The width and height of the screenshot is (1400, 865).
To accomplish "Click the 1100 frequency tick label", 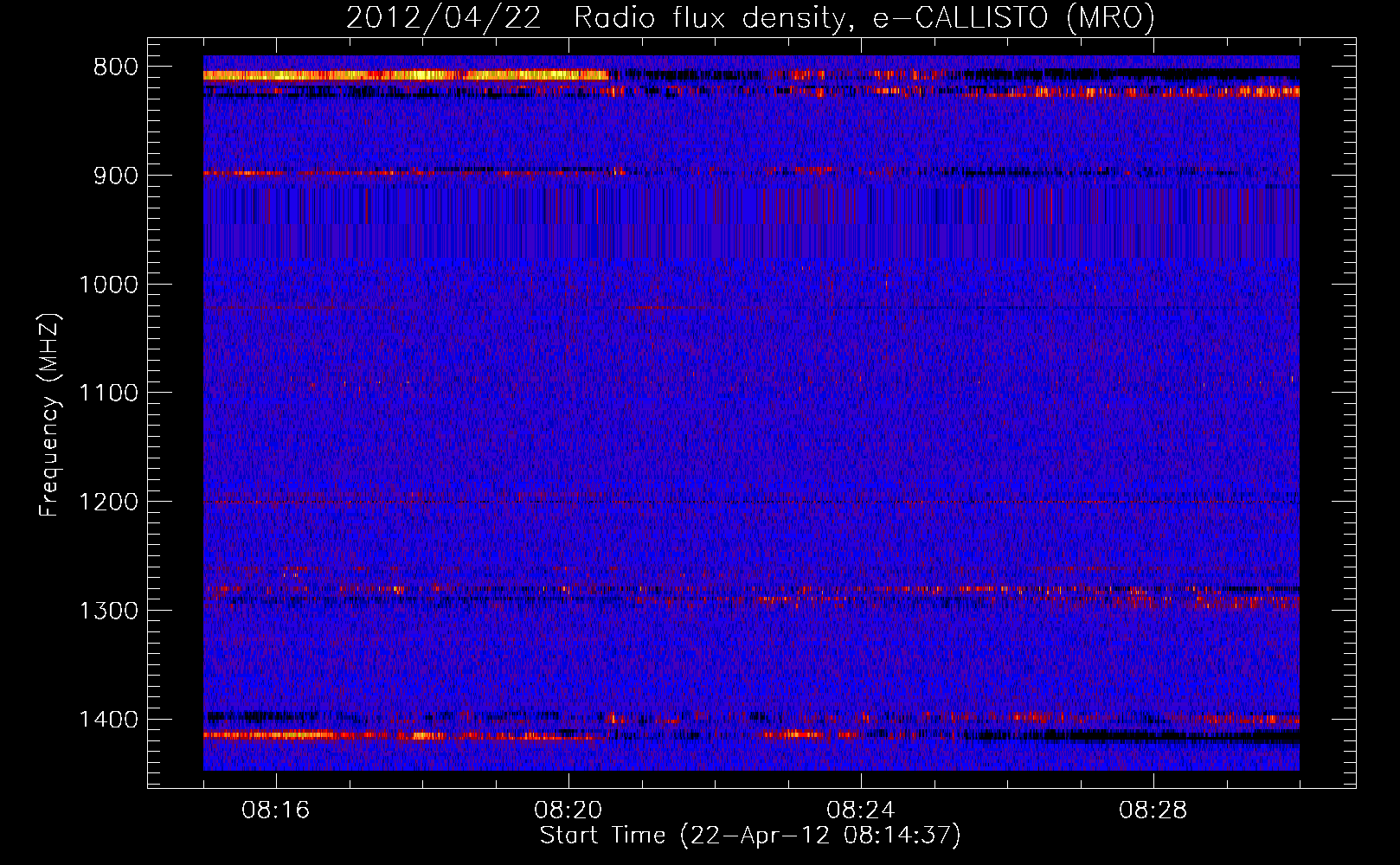I will point(108,394).
